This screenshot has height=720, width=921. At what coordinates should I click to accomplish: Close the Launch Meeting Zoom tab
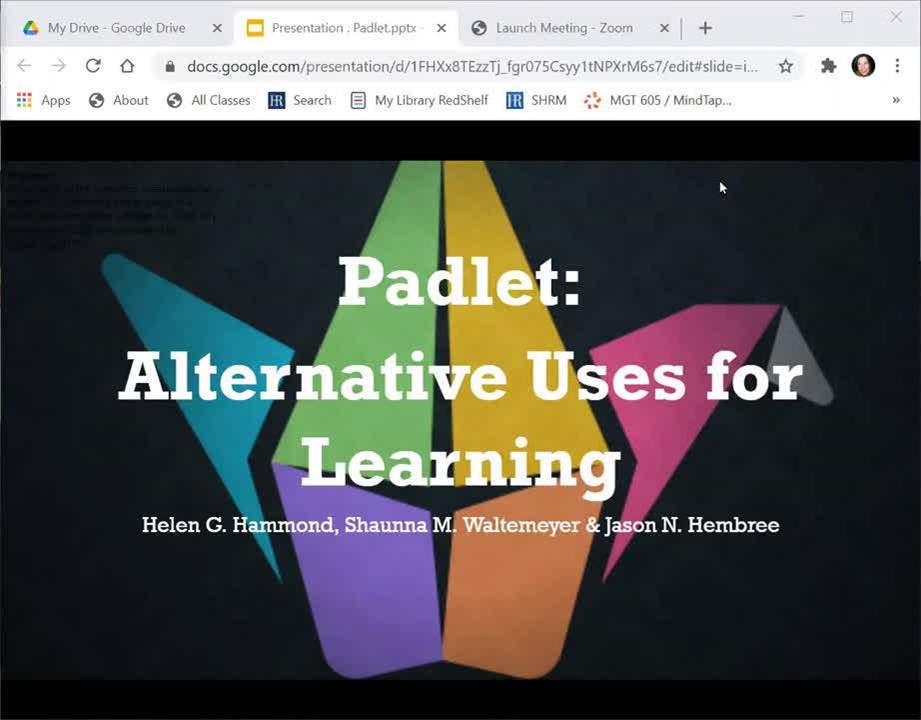pyautogui.click(x=664, y=28)
